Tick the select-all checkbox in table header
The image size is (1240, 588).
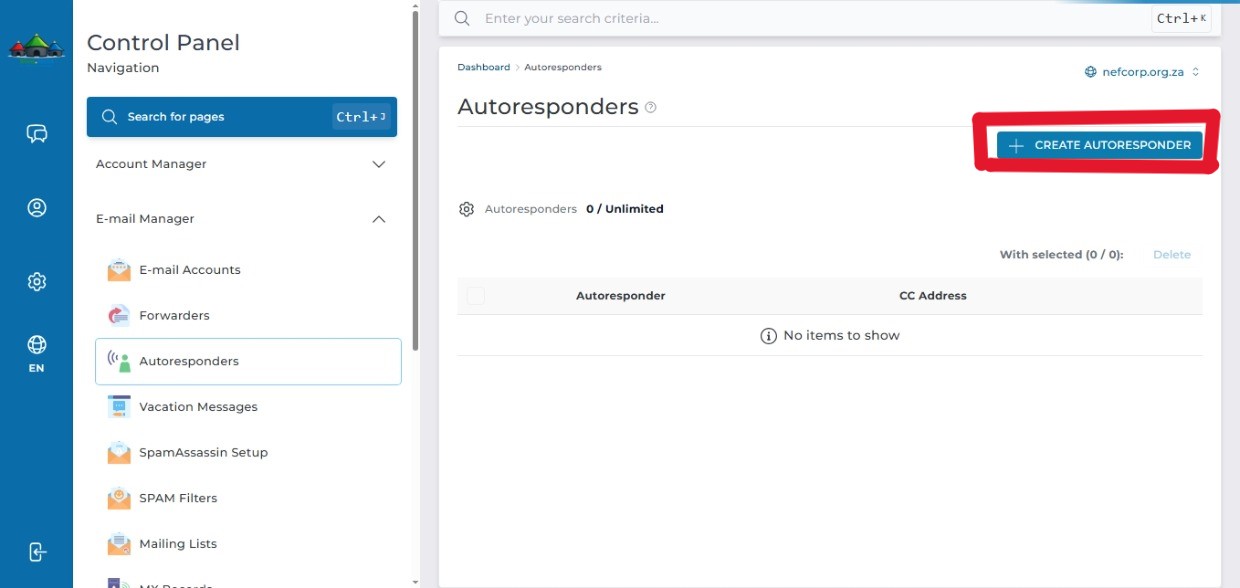pos(476,296)
